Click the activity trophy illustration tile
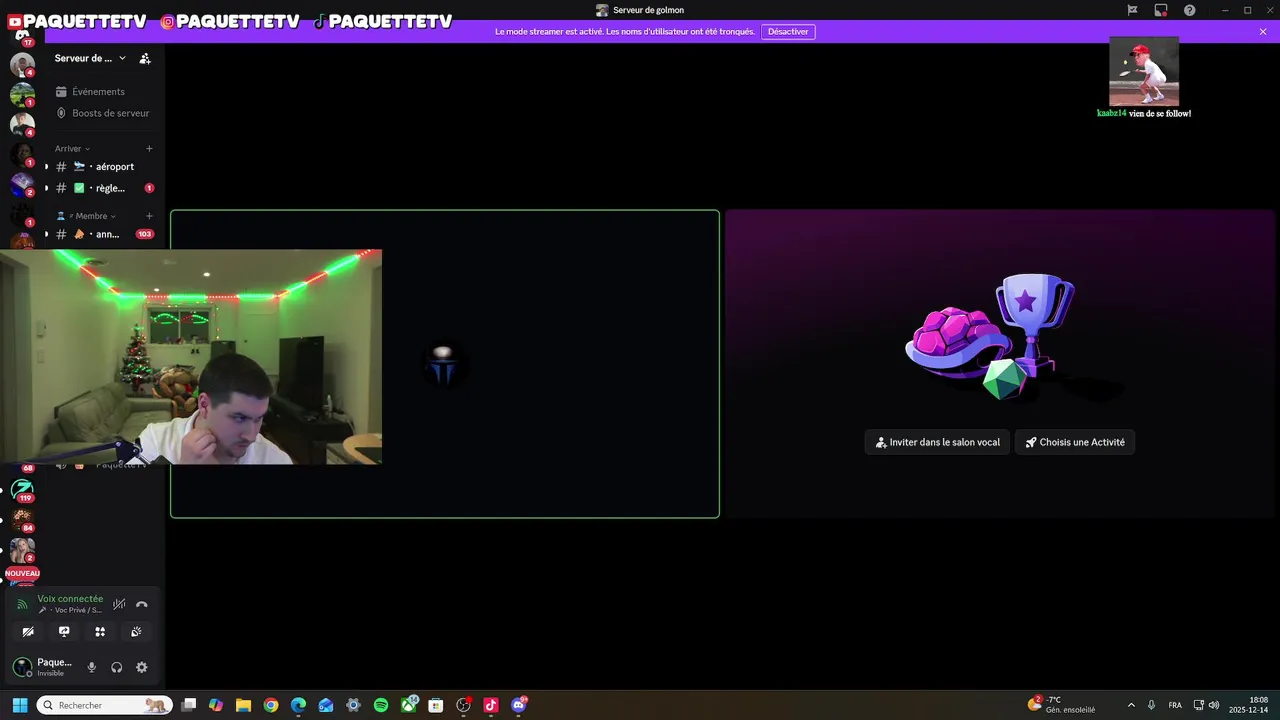The image size is (1280, 720). coord(1000,364)
